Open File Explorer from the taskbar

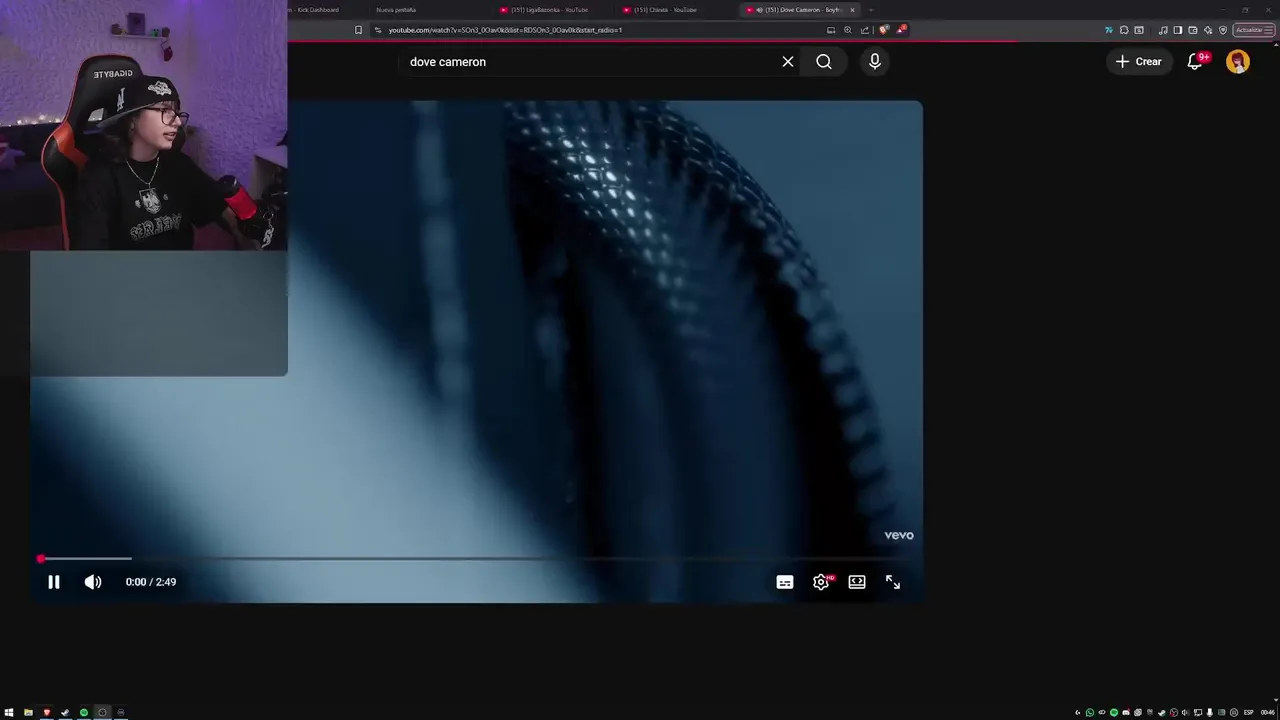28,713
